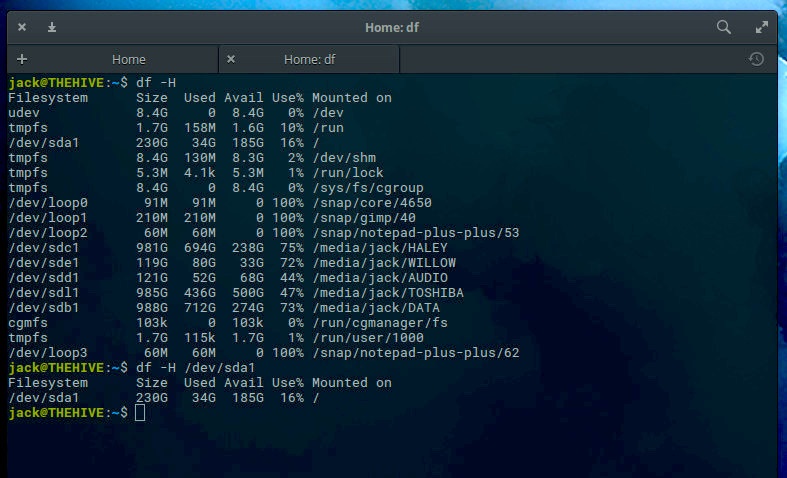Viewport: 787px width, 478px height.
Task: Click the cursor at the last prompt
Action: pos(140,413)
